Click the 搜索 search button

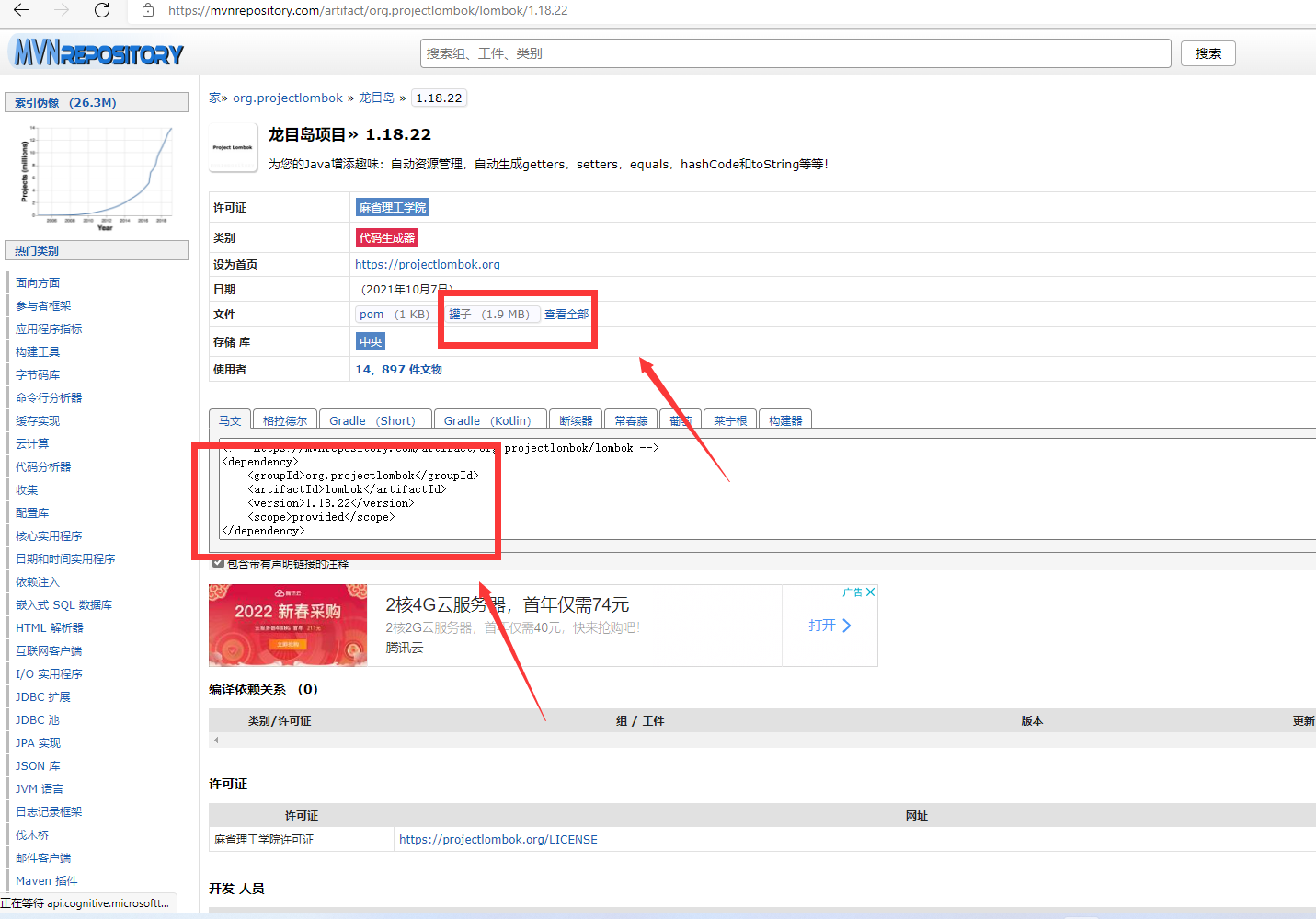point(1208,53)
